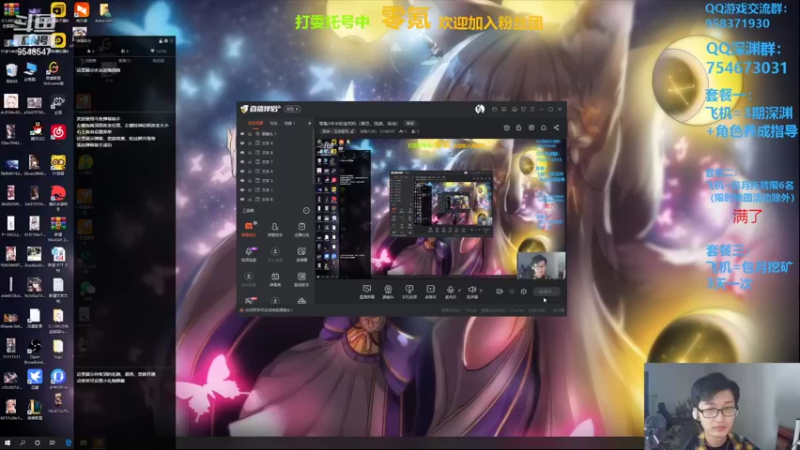Viewport: 800px width, 450px height.
Task: Open the hamburger menu in app title bar
Action: [532, 109]
